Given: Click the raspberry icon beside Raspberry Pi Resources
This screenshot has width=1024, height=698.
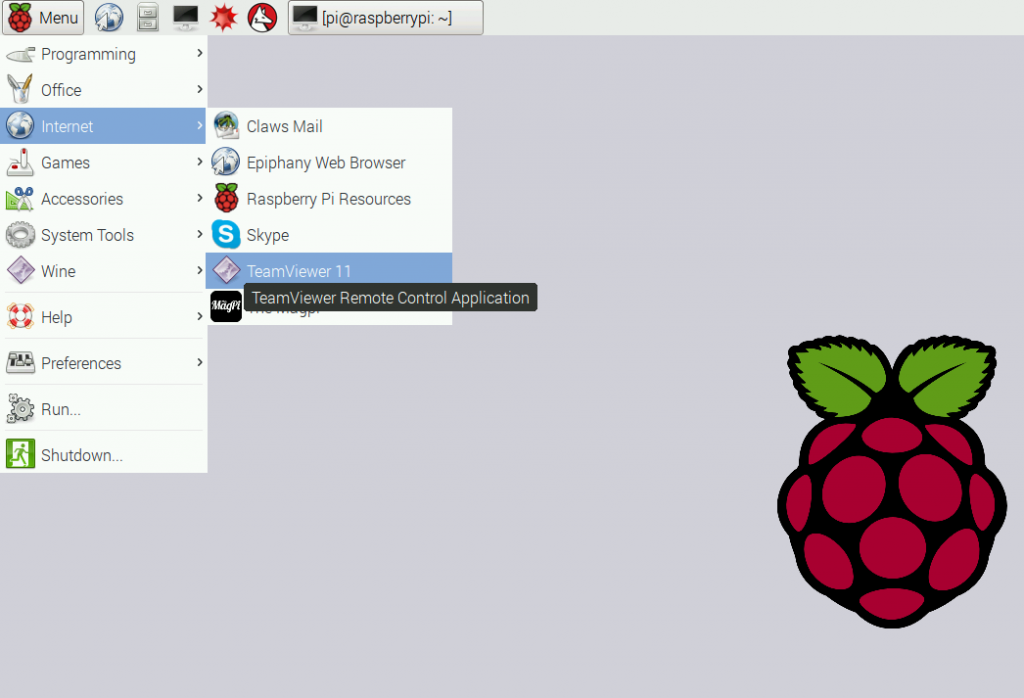Looking at the screenshot, I should tap(226, 198).
